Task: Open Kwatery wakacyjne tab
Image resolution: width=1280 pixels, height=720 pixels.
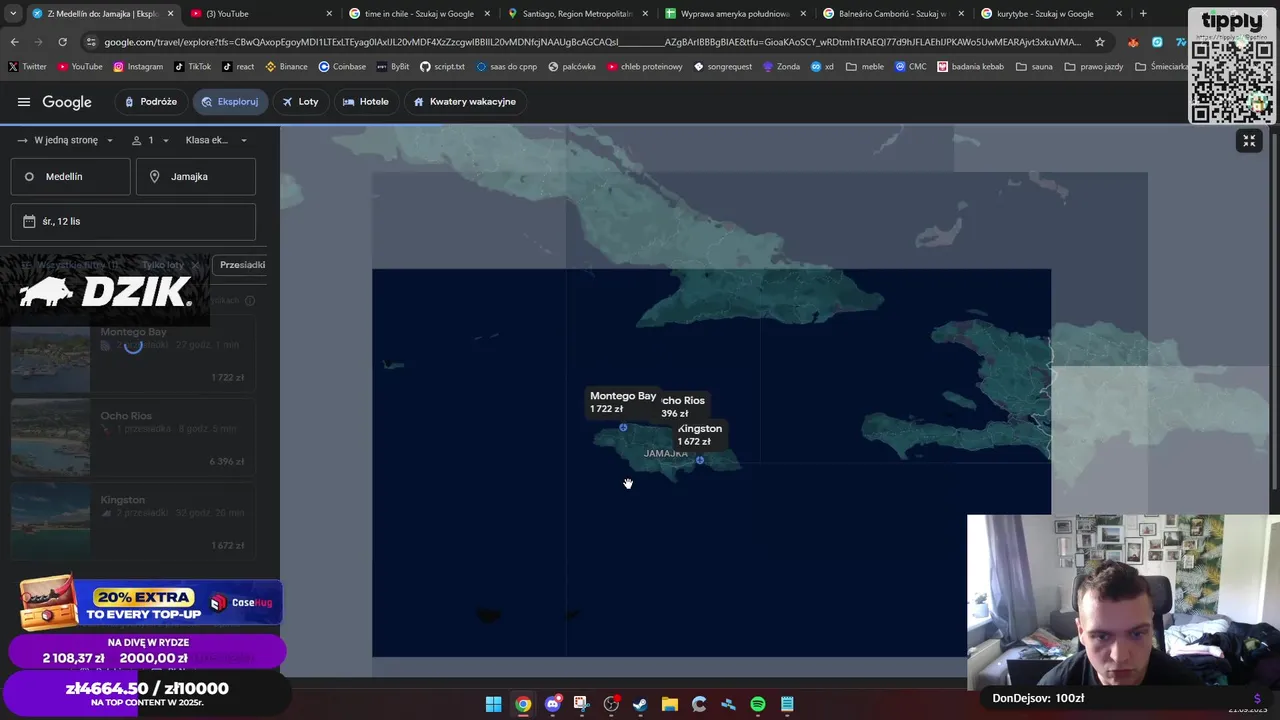Action: (x=465, y=102)
